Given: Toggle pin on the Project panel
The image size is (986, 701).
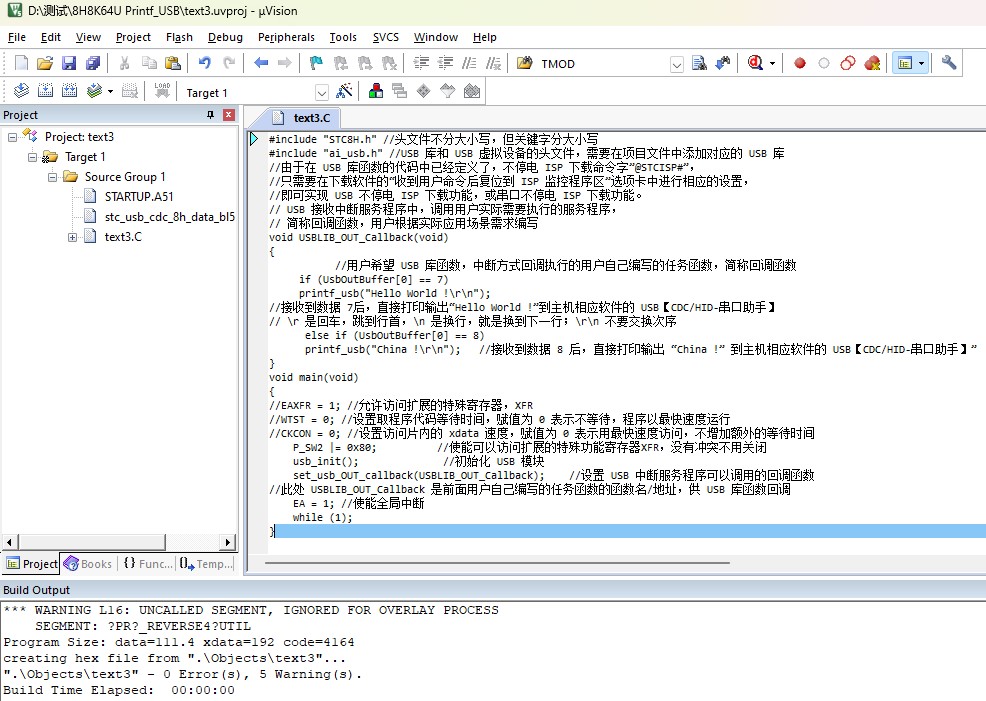Looking at the screenshot, I should [211, 115].
